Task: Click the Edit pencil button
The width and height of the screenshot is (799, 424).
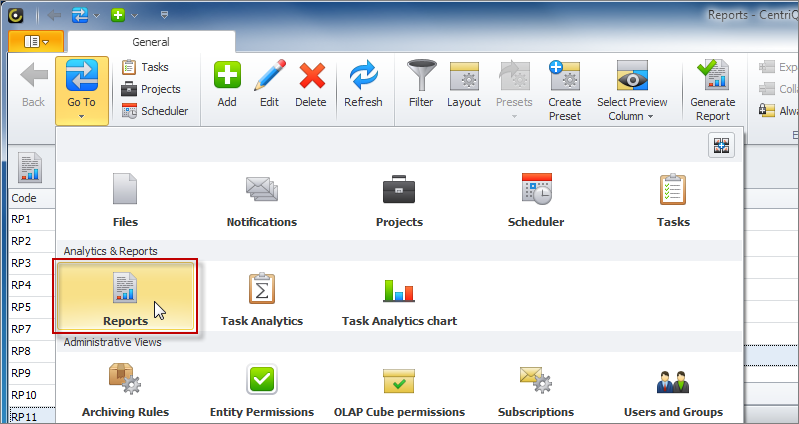Action: coord(269,85)
